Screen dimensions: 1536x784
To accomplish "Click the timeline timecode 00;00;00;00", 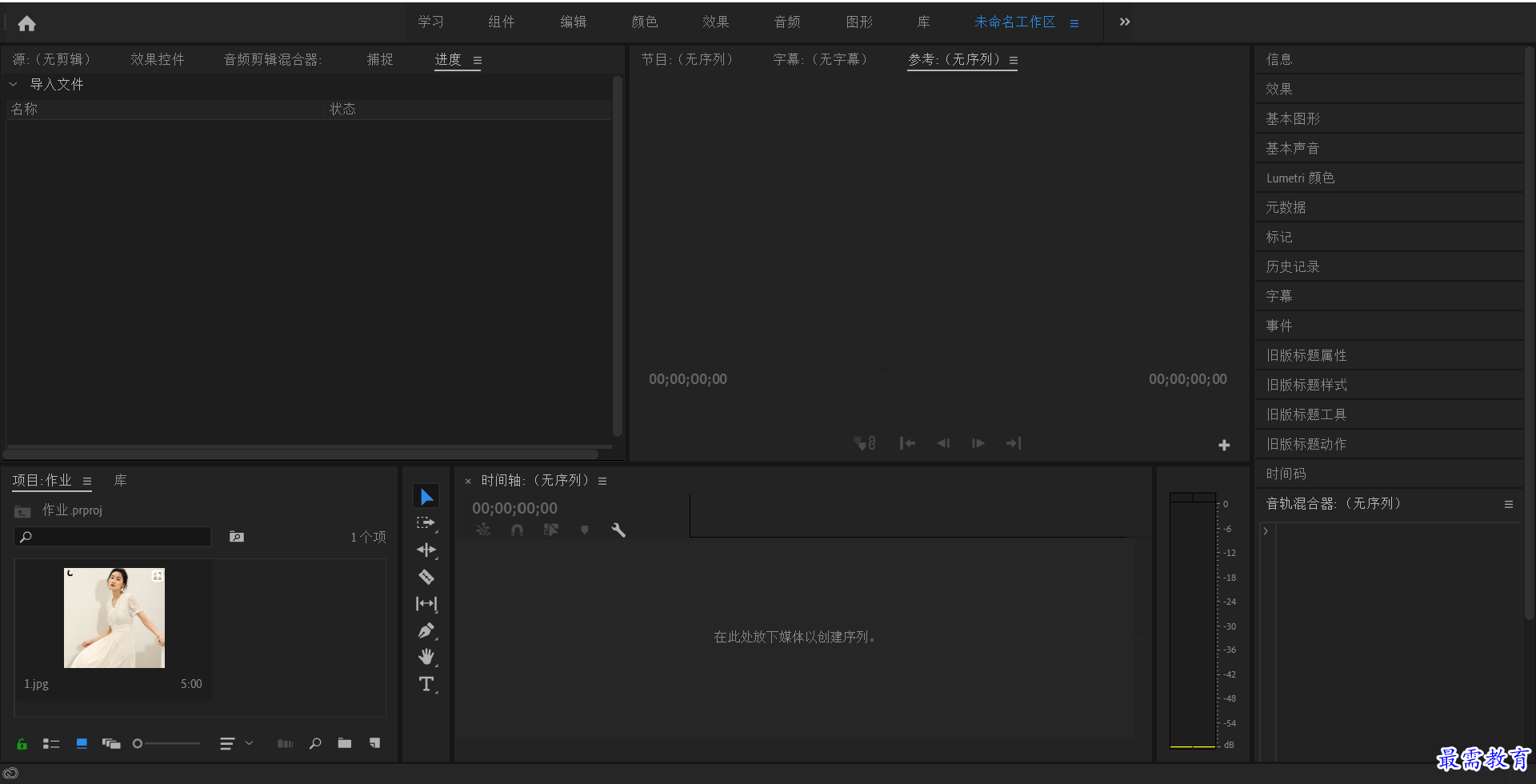I will (x=514, y=508).
